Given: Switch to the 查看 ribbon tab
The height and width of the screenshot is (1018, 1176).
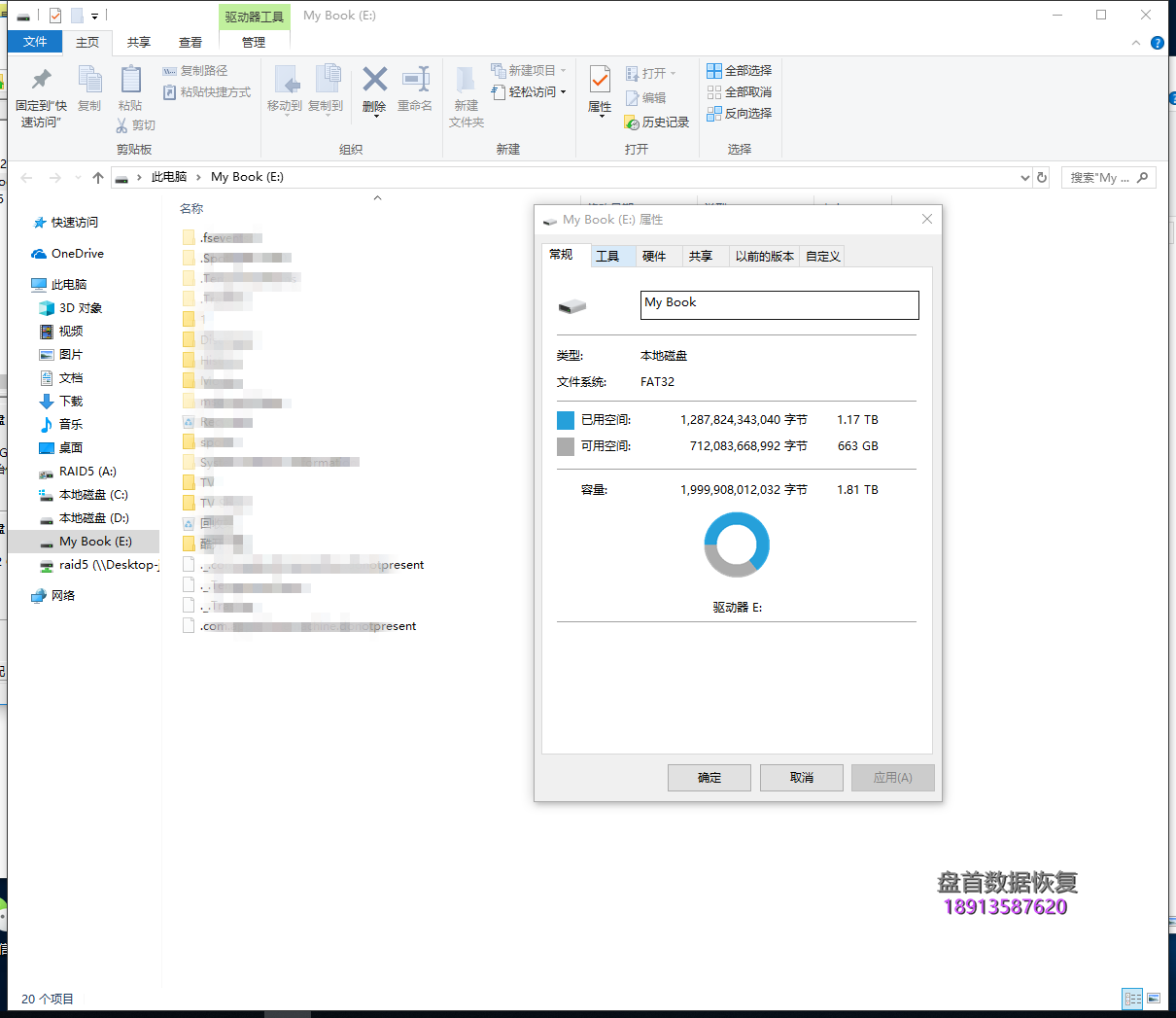Looking at the screenshot, I should 190,42.
